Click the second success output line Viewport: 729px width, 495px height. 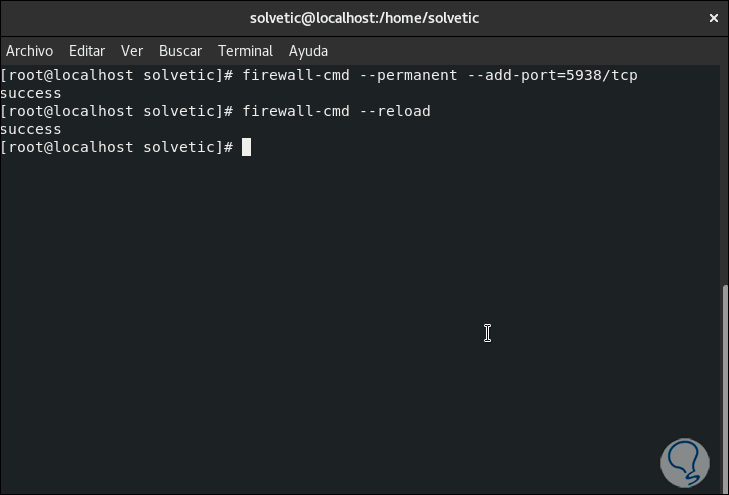(x=31, y=129)
